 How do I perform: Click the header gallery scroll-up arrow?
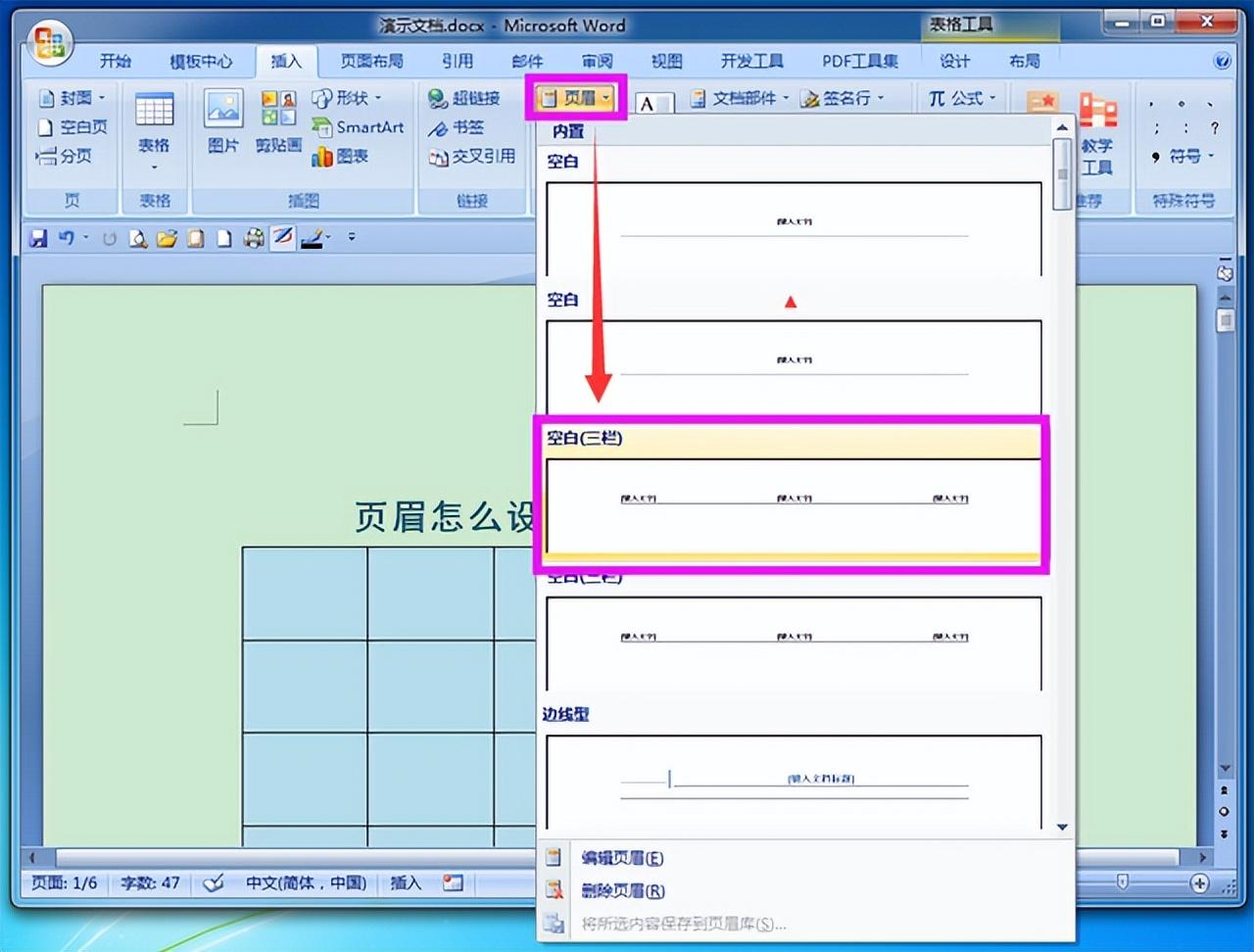[1062, 127]
